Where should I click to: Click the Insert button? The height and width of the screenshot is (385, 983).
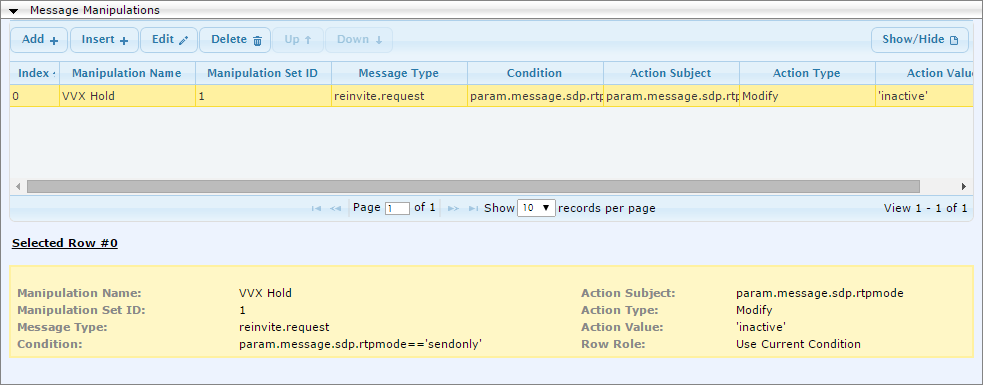[x=105, y=40]
